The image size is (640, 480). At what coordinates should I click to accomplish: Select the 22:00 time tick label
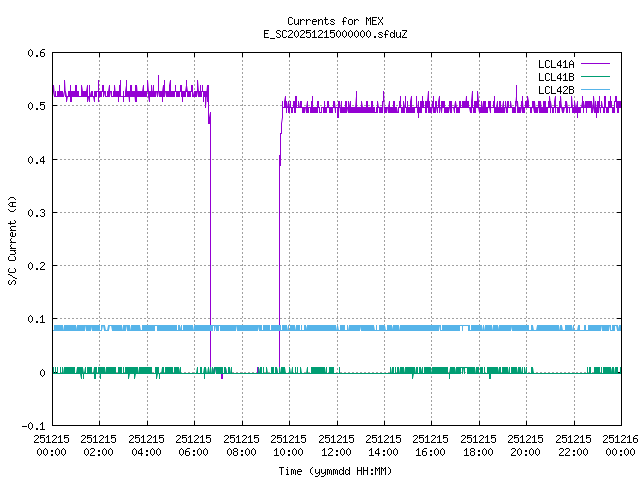pos(573,445)
